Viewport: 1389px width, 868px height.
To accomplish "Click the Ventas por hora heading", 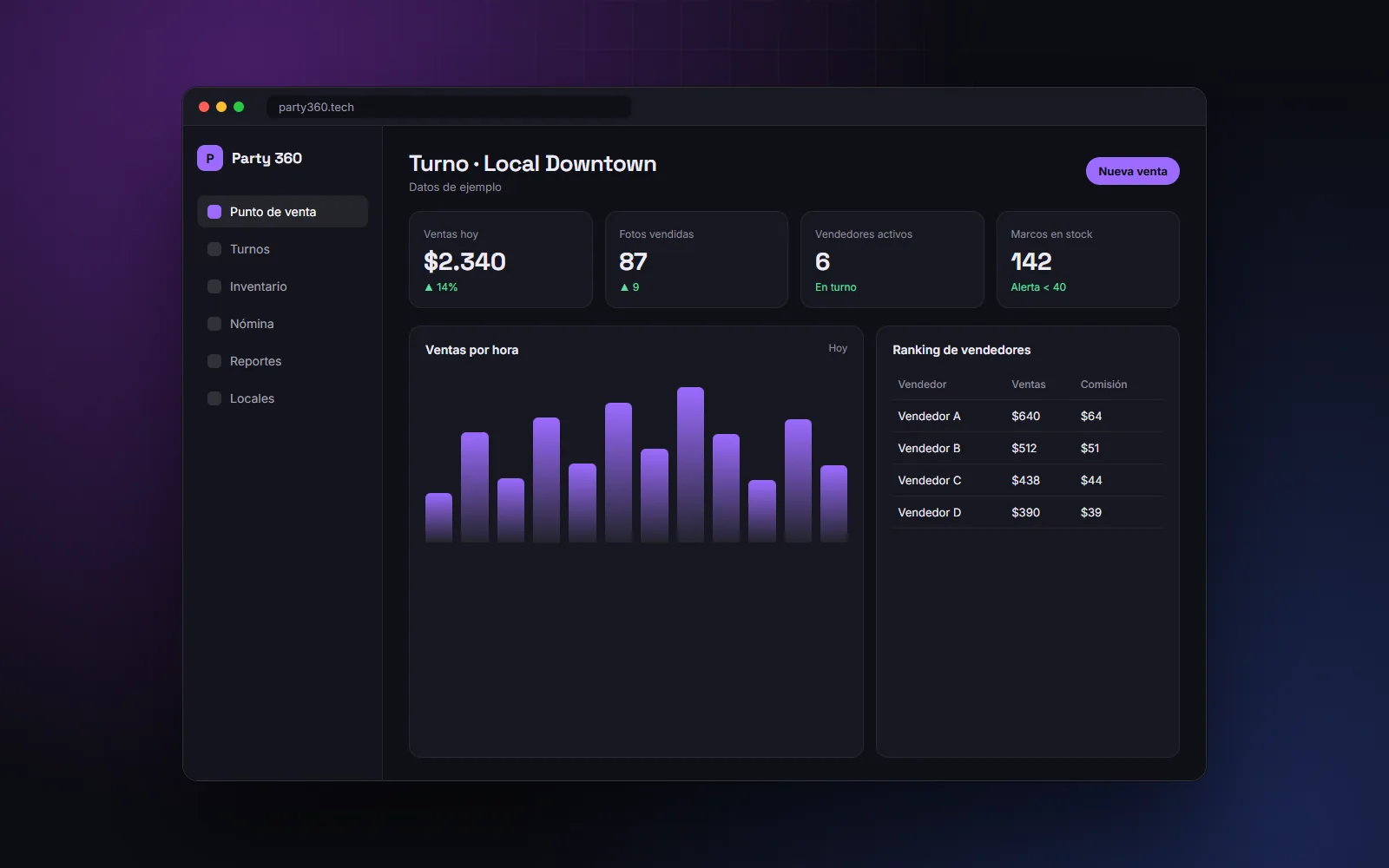I will [x=471, y=350].
